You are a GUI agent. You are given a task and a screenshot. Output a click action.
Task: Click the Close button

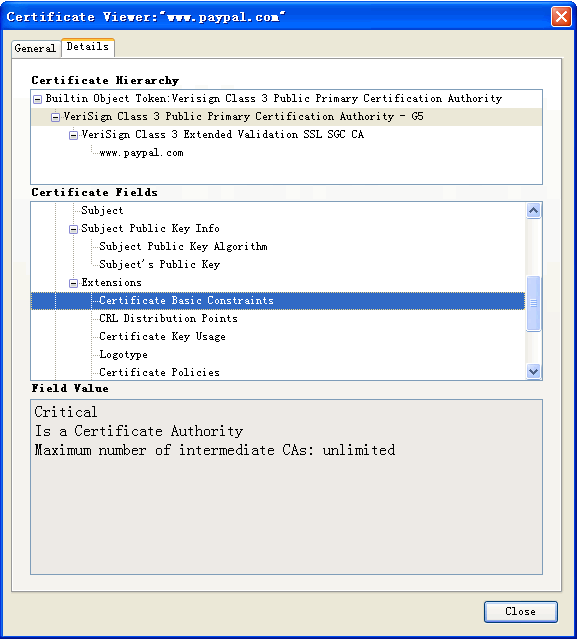pos(520,611)
